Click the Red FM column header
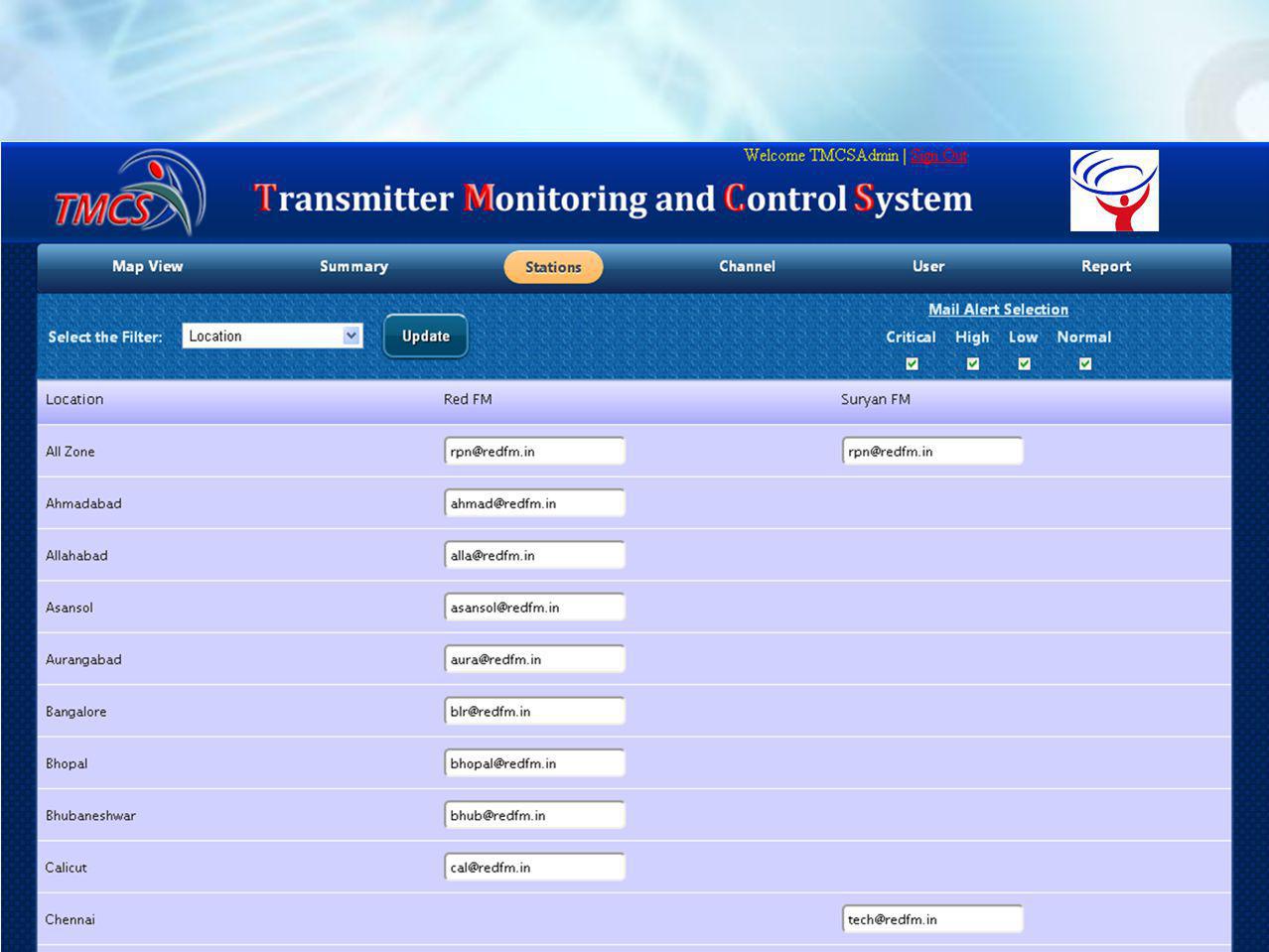 point(468,399)
